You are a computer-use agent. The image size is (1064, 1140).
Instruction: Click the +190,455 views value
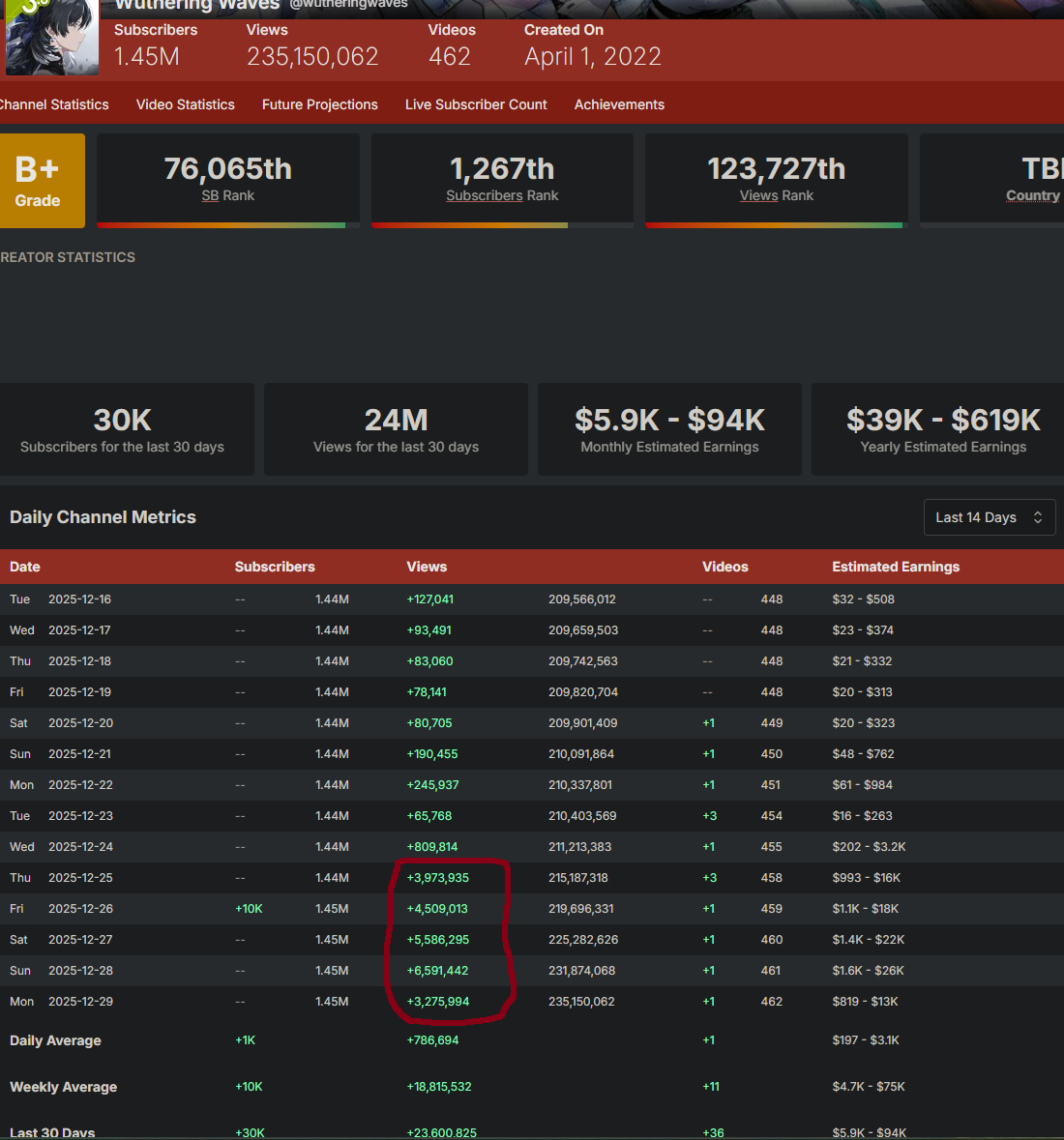[x=432, y=754]
